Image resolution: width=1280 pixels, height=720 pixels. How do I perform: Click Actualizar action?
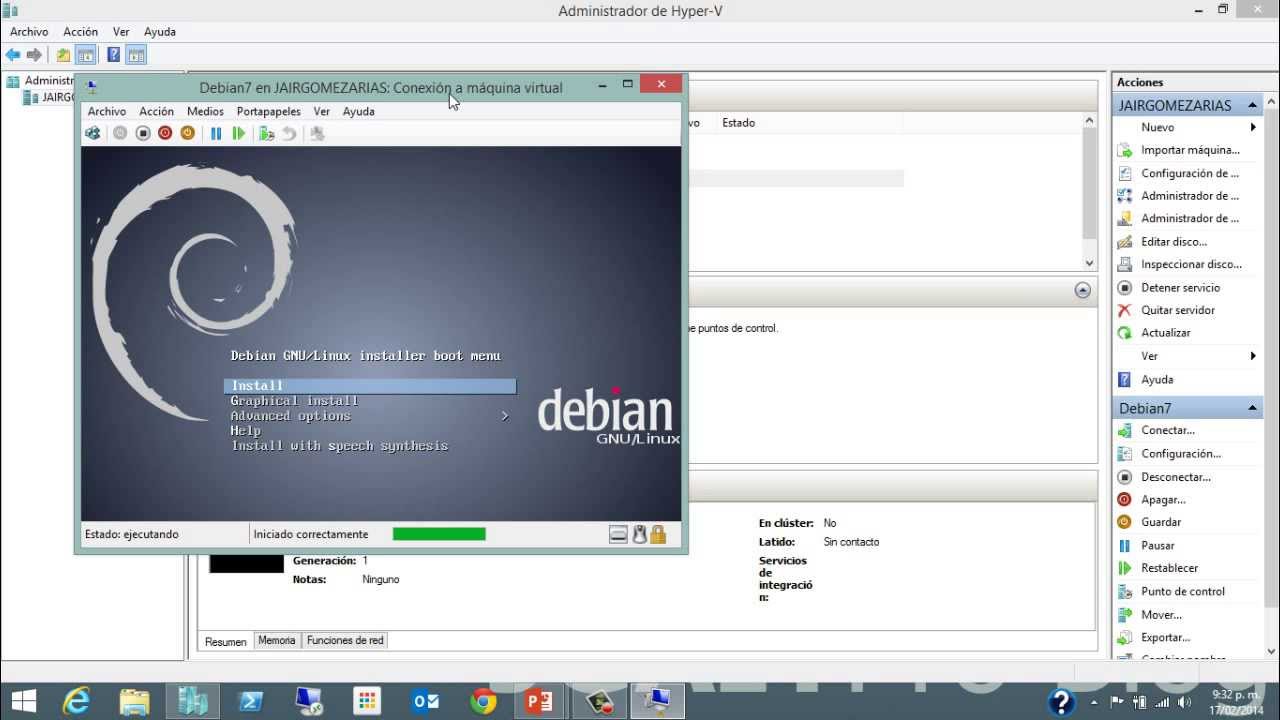tap(1166, 333)
